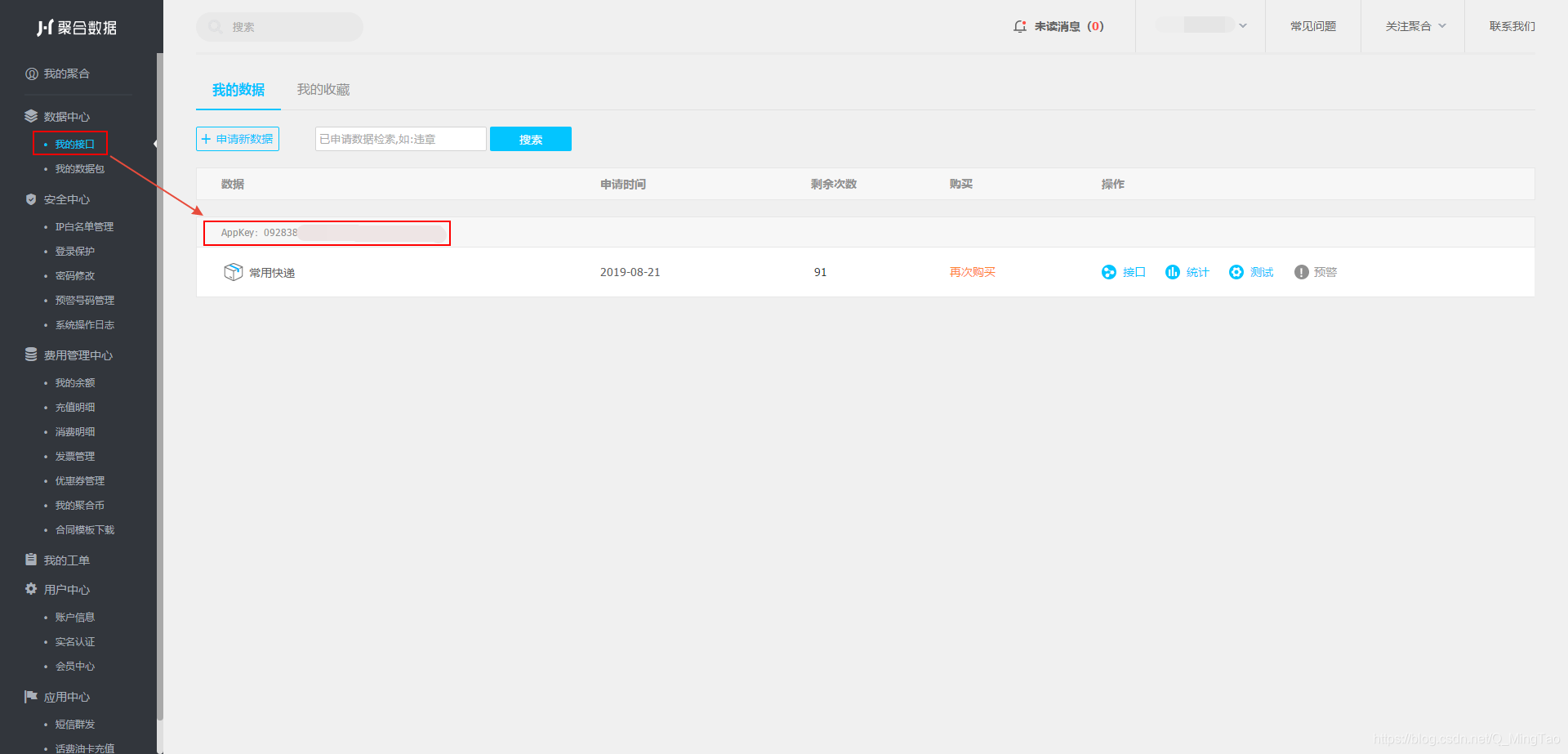Screen dimensions: 1568x754
Task: Click the 我的聚合 sidebar label
Action: (x=67, y=74)
